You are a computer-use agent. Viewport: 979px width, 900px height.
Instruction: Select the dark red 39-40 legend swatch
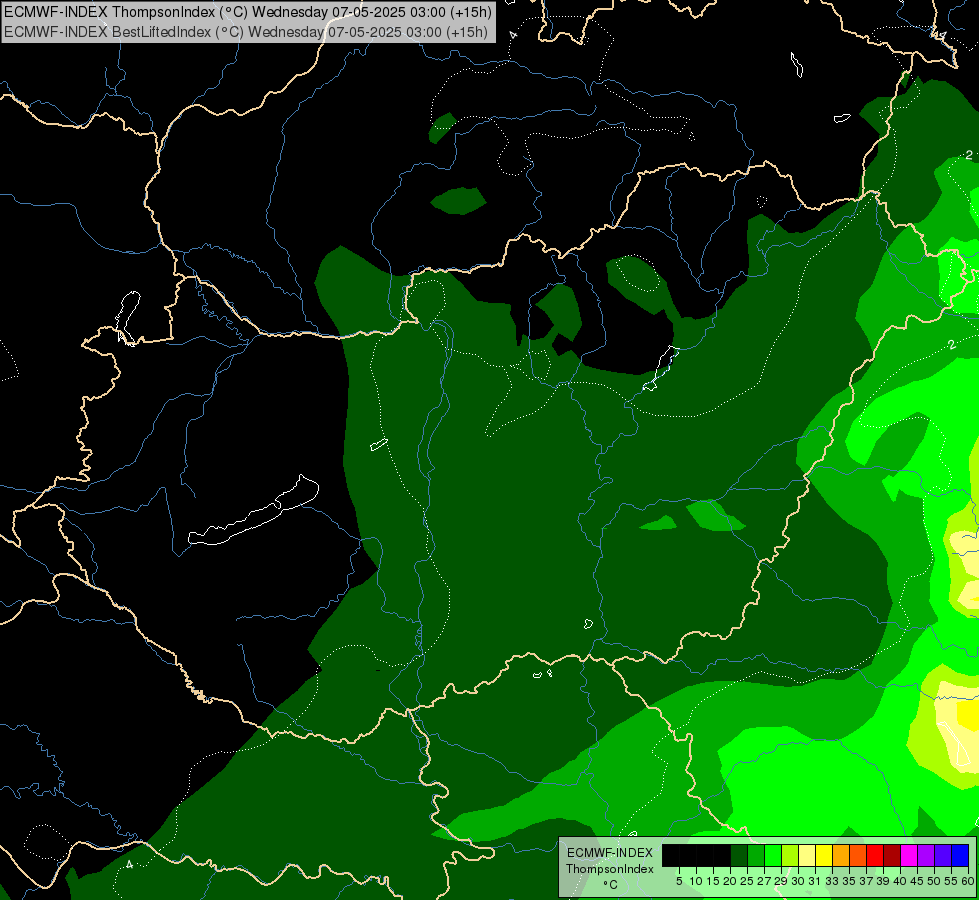892,855
